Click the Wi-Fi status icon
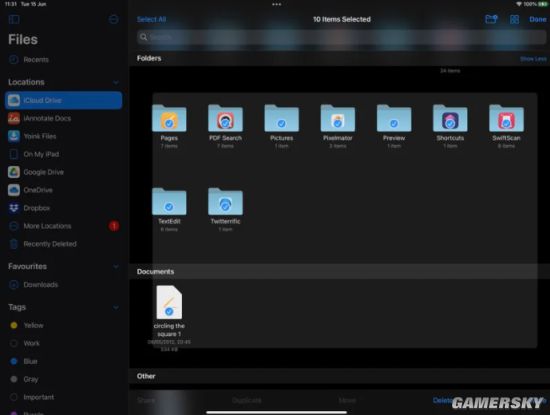550x415 pixels. tap(519, 4)
